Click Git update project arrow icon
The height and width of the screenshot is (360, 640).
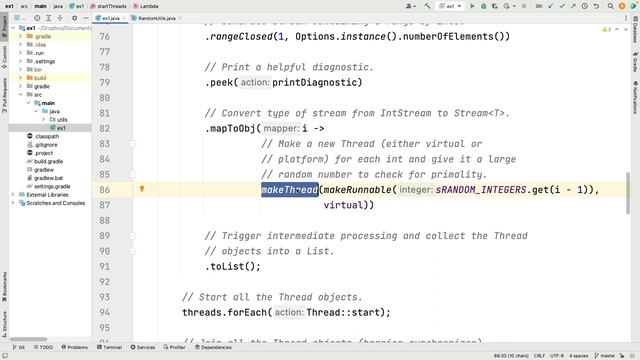[x=551, y=6]
